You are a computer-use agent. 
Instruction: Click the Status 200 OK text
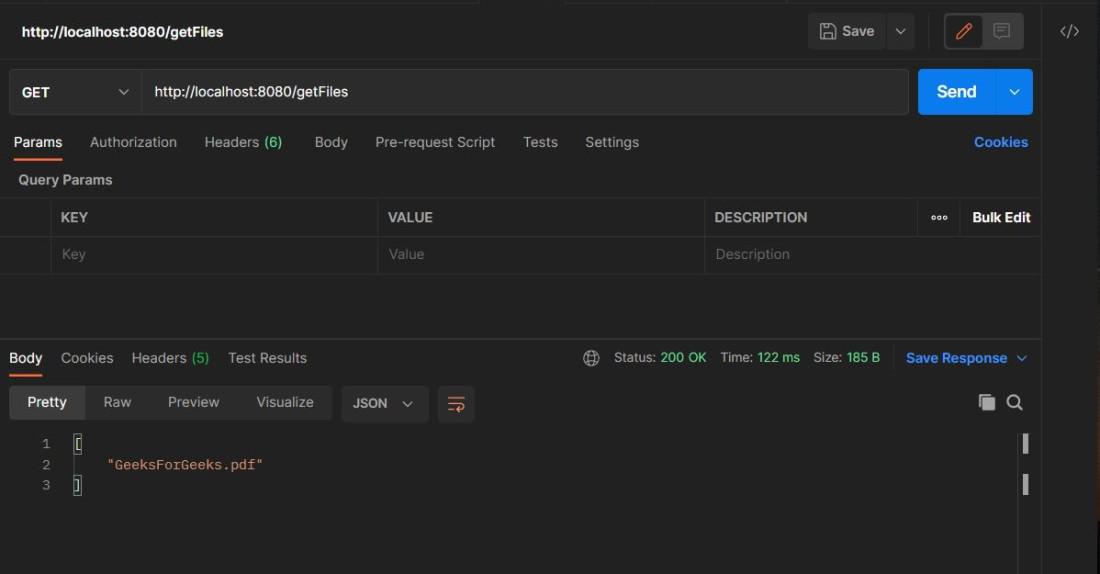point(660,357)
